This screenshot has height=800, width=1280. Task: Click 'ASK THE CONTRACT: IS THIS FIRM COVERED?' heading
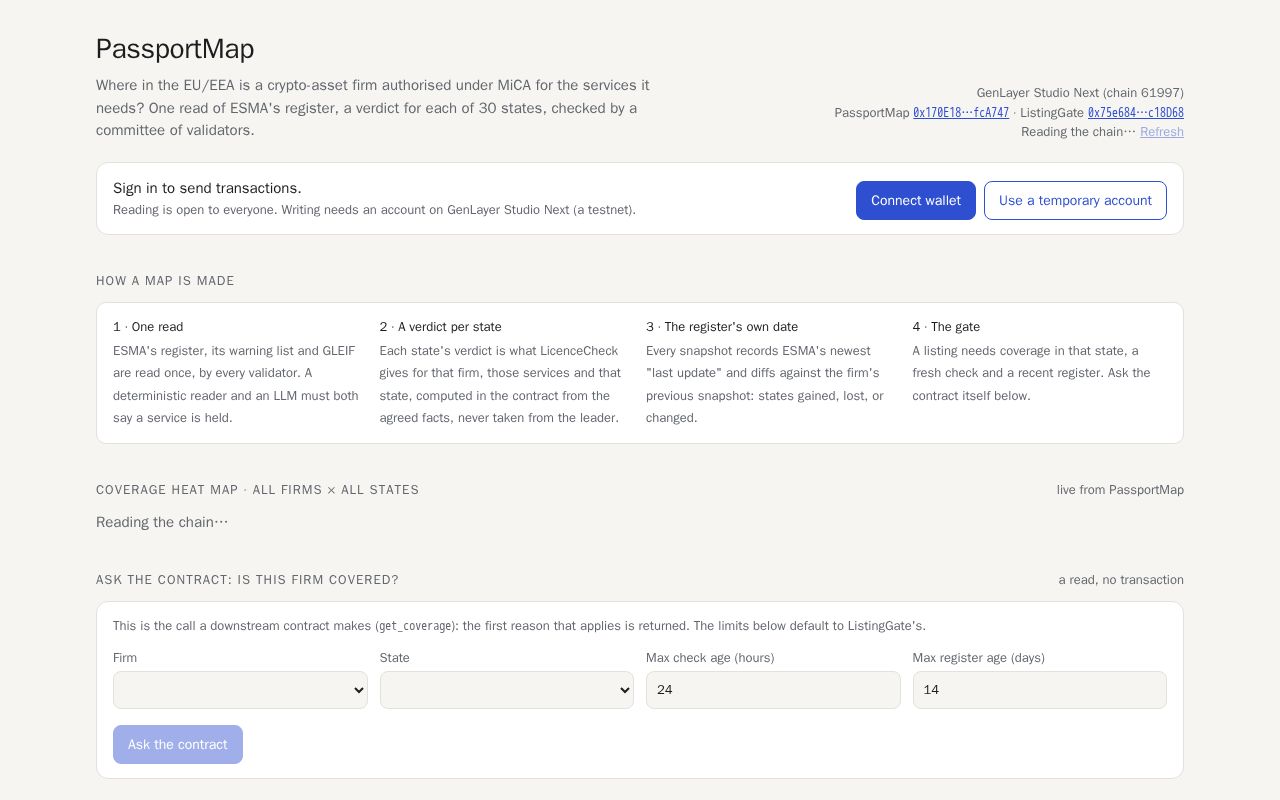click(247, 580)
